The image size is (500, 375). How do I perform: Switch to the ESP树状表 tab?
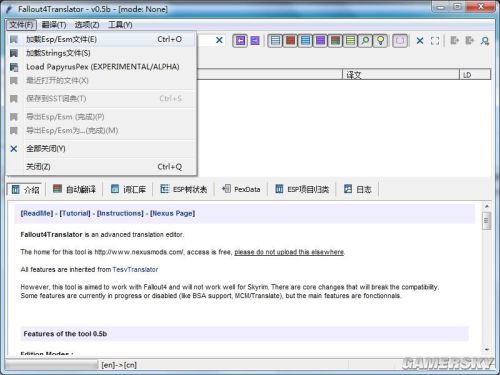pyautogui.click(x=184, y=189)
